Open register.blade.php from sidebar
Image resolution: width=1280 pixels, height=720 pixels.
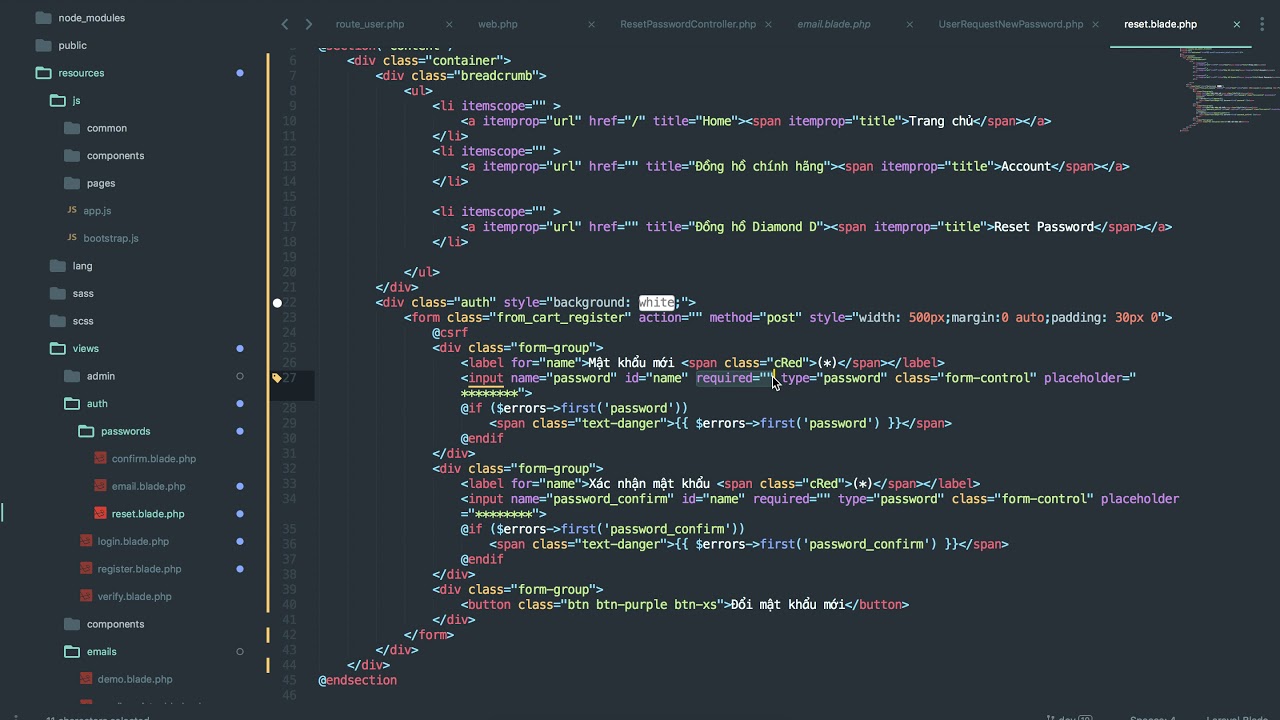[x=139, y=569]
